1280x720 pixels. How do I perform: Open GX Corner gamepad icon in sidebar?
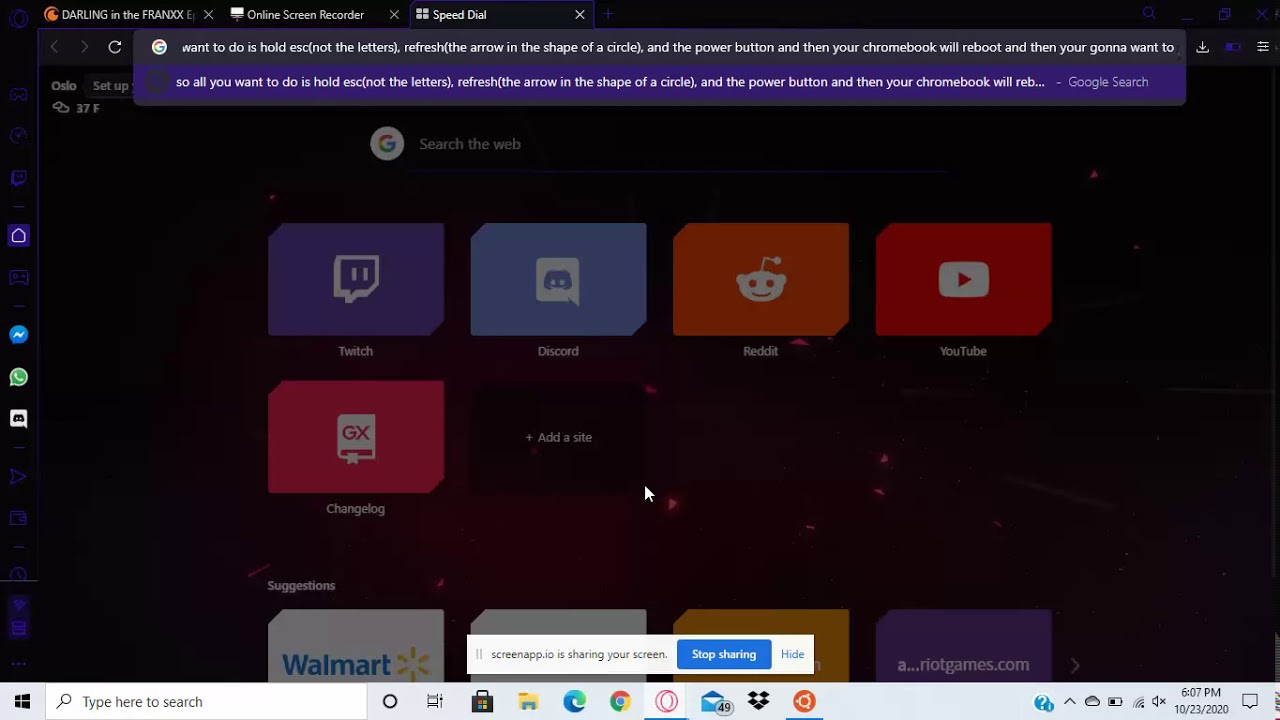click(18, 95)
